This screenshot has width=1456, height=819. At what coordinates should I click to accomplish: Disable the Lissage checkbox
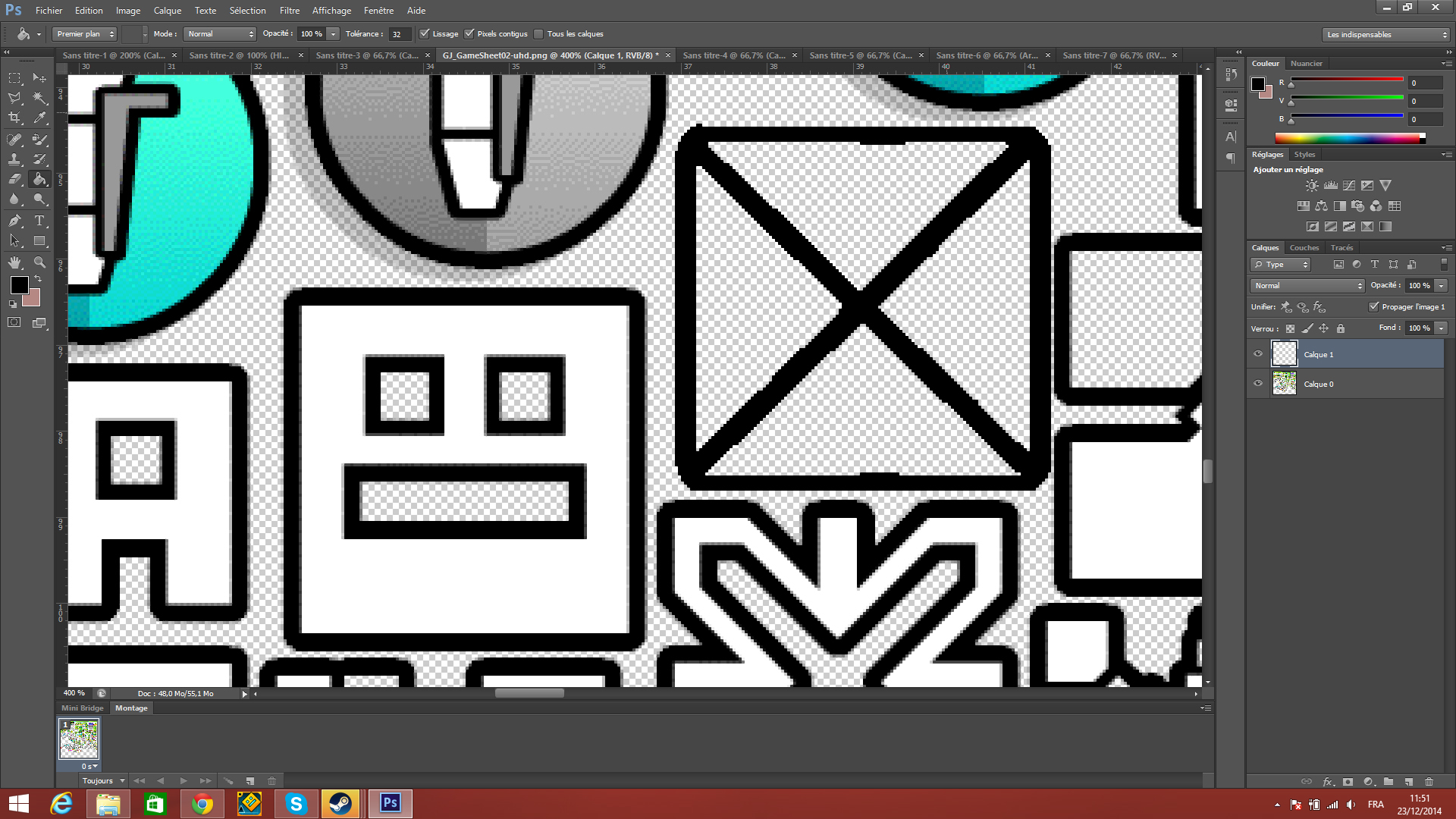[x=425, y=33]
